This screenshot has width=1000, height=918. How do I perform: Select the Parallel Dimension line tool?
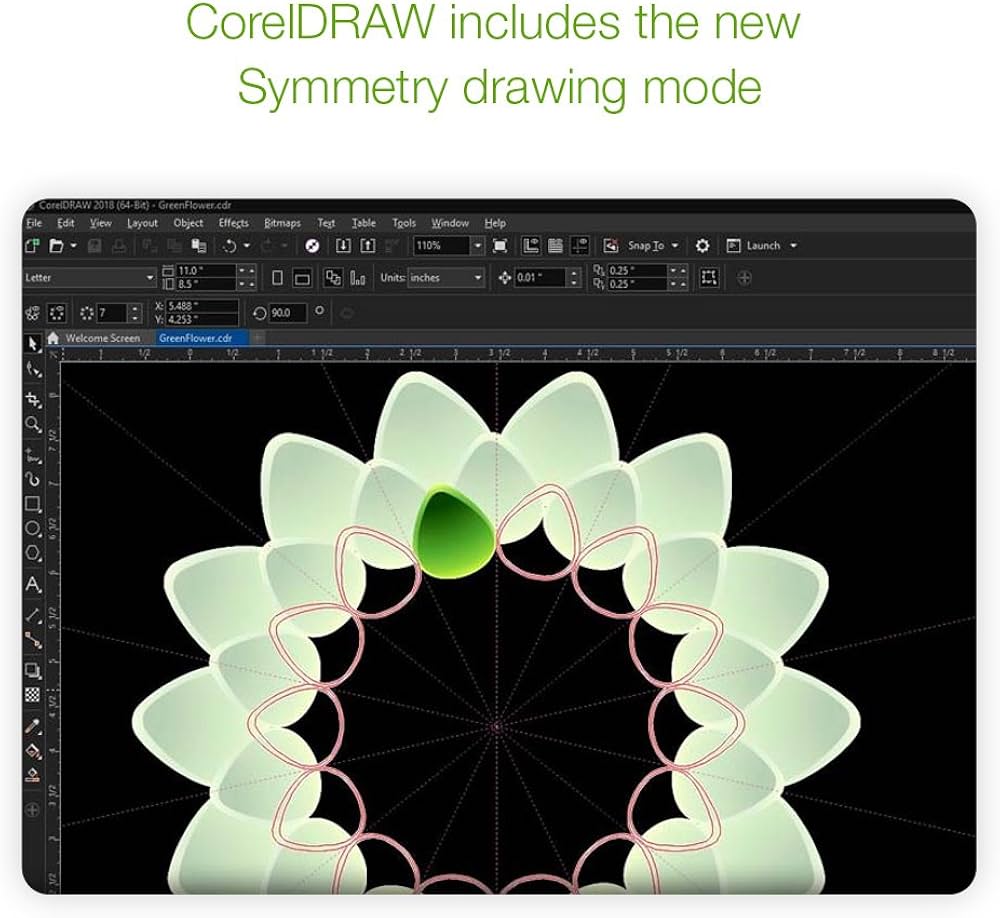tap(33, 615)
